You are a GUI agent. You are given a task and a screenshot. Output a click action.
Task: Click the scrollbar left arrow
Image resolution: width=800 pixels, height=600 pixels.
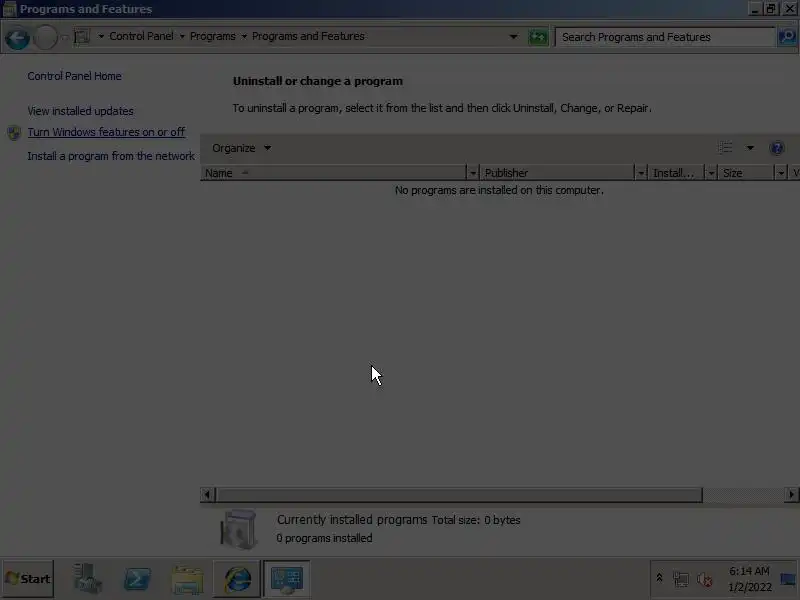(x=207, y=495)
